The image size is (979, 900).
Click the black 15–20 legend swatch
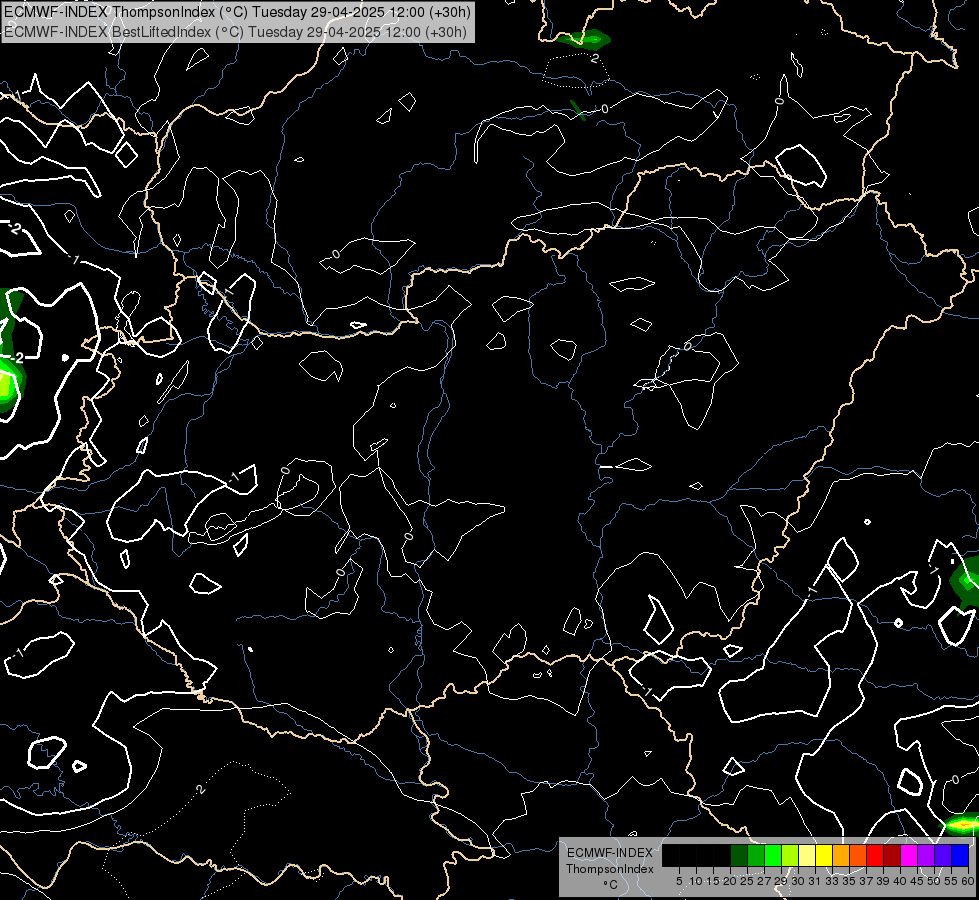722,855
